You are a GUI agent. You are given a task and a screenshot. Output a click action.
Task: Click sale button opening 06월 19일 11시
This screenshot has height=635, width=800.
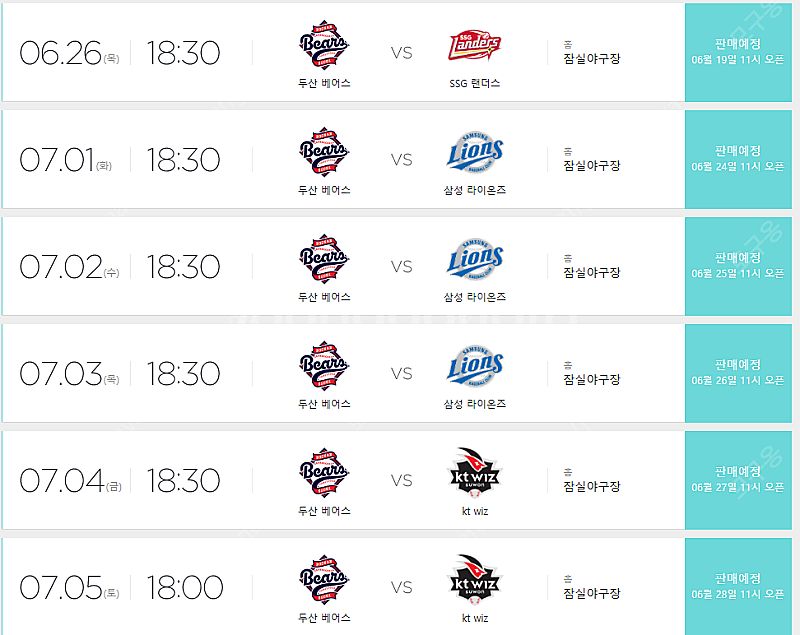(x=738, y=52)
